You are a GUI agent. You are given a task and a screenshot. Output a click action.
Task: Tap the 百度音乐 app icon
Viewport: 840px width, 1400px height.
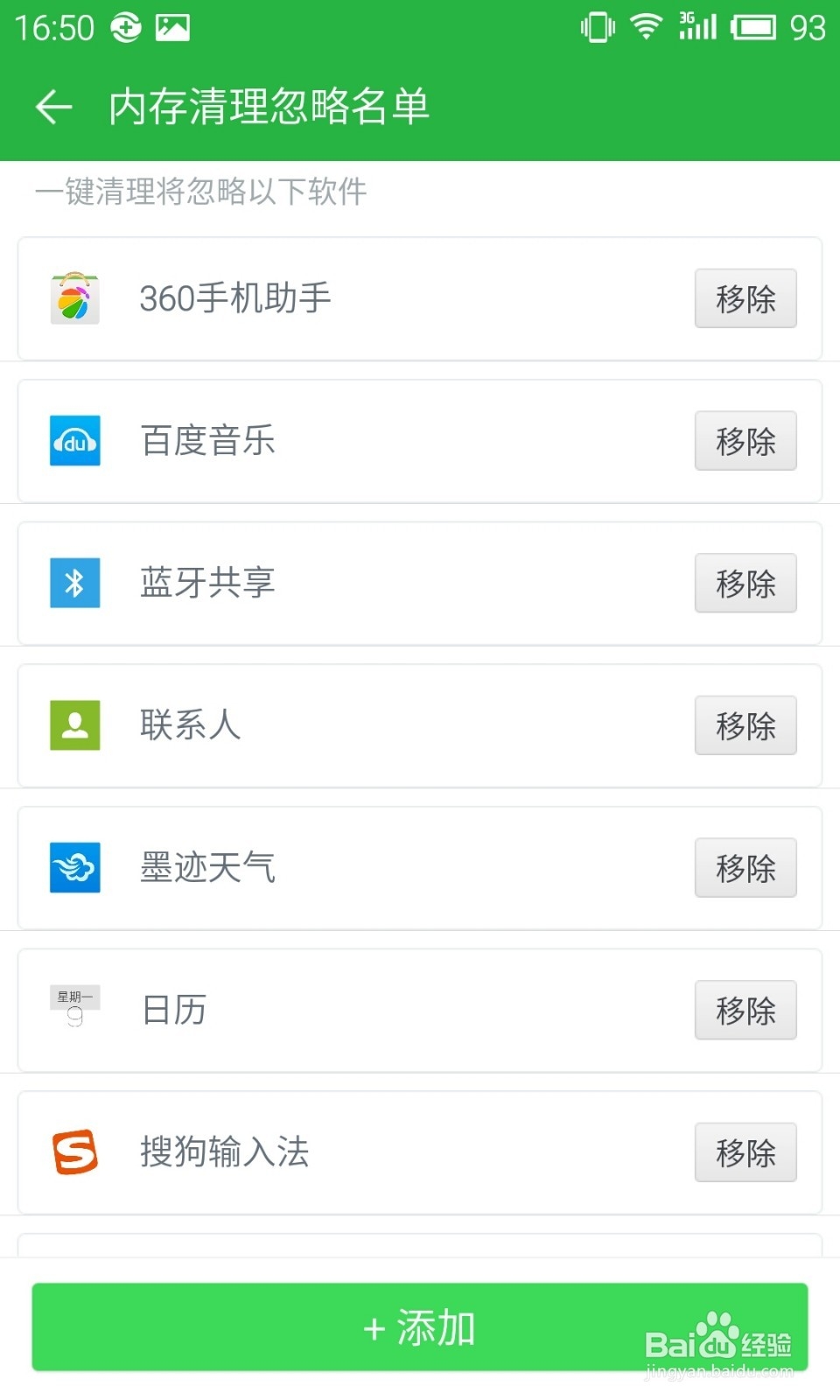[x=75, y=441]
